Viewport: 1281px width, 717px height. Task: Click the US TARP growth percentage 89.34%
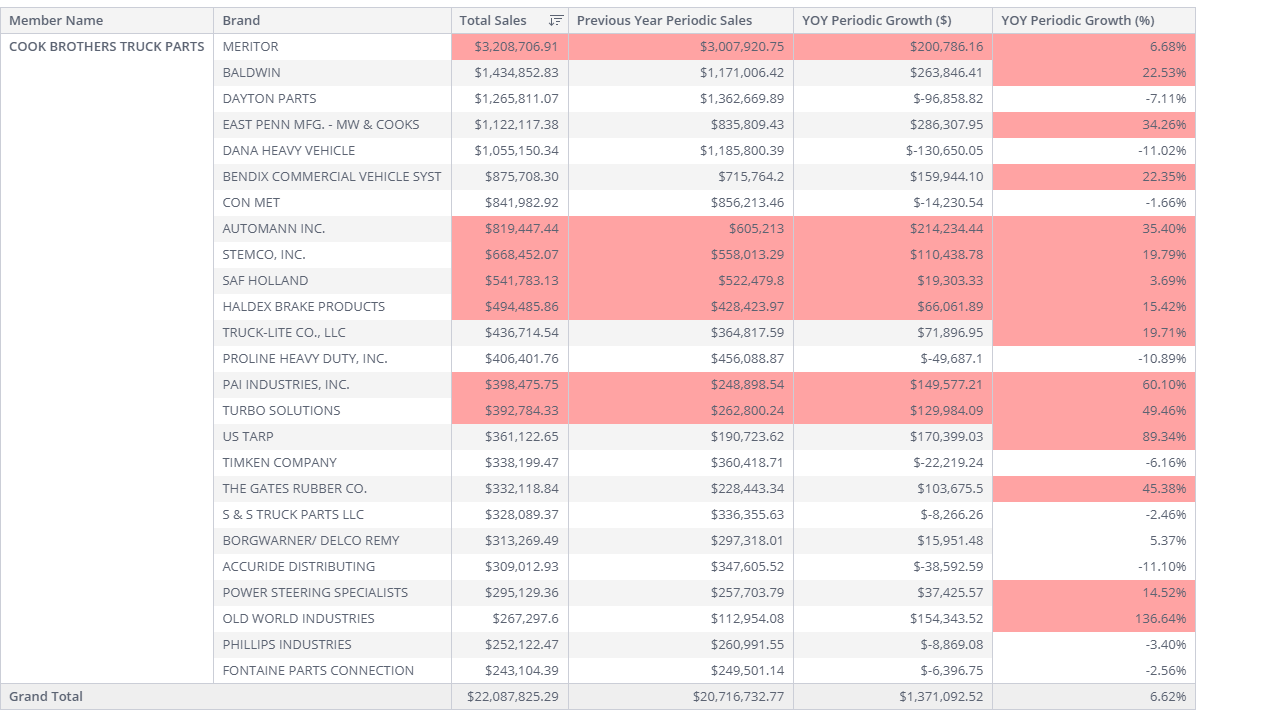[1166, 436]
